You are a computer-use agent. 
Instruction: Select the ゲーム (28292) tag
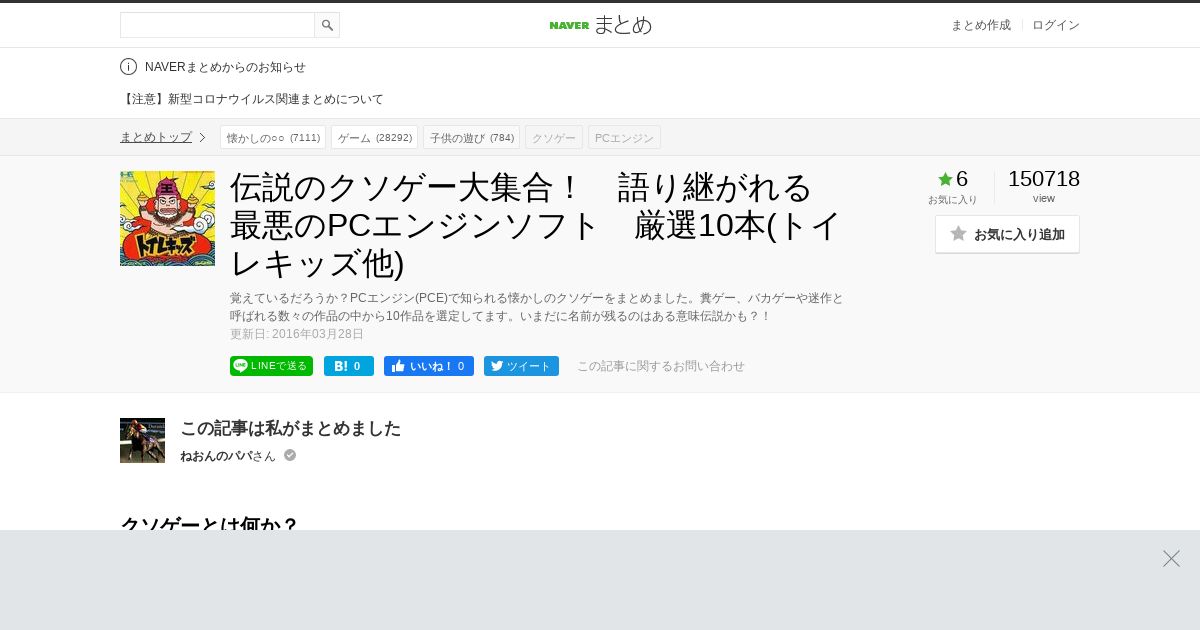point(374,137)
